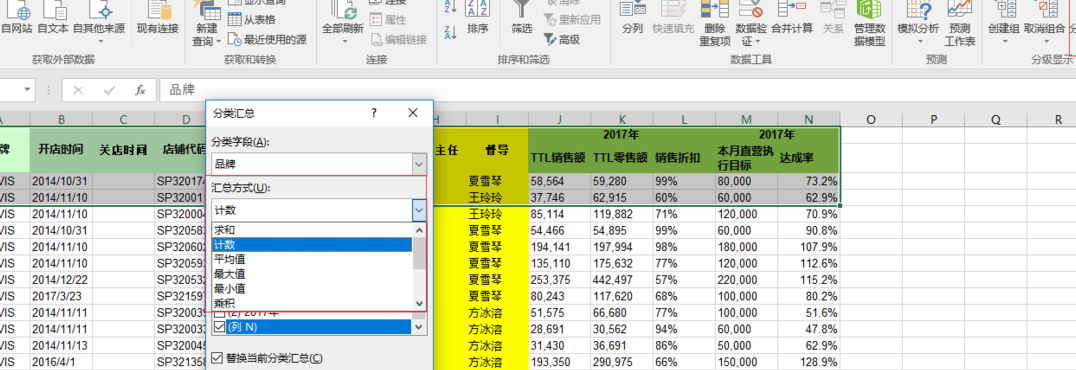Screen dimensions: 1076x370
Task: Collapse the 汇总方式 dropdown arrow
Action: pyautogui.click(x=419, y=210)
